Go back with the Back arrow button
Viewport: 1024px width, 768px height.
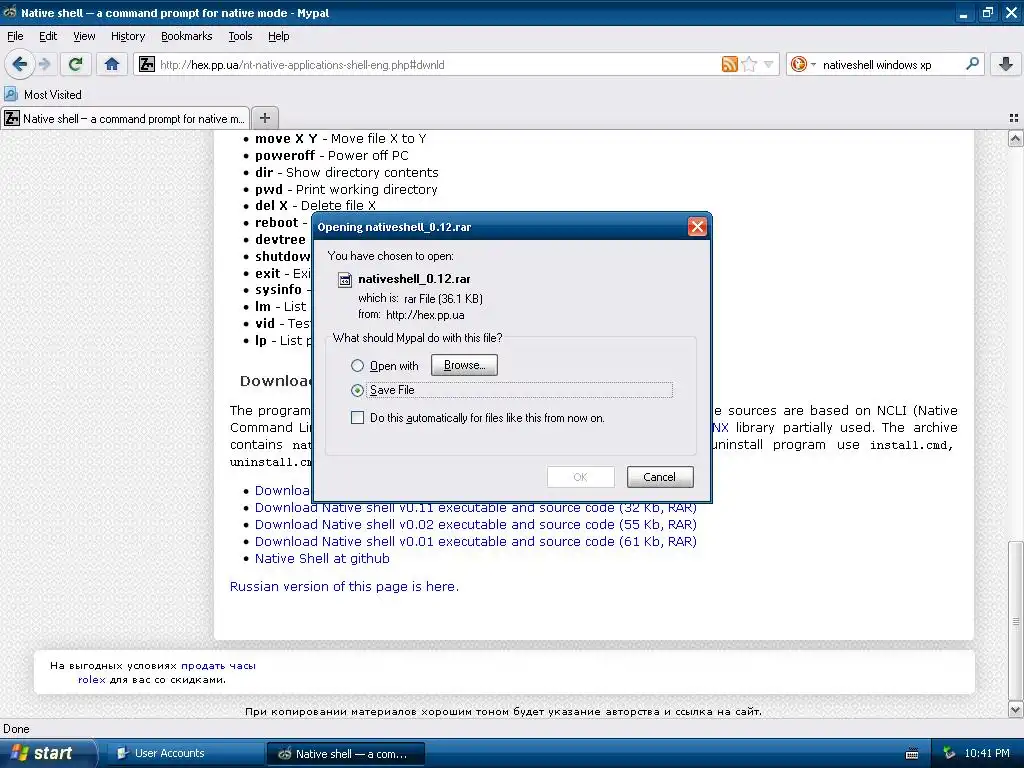point(20,64)
